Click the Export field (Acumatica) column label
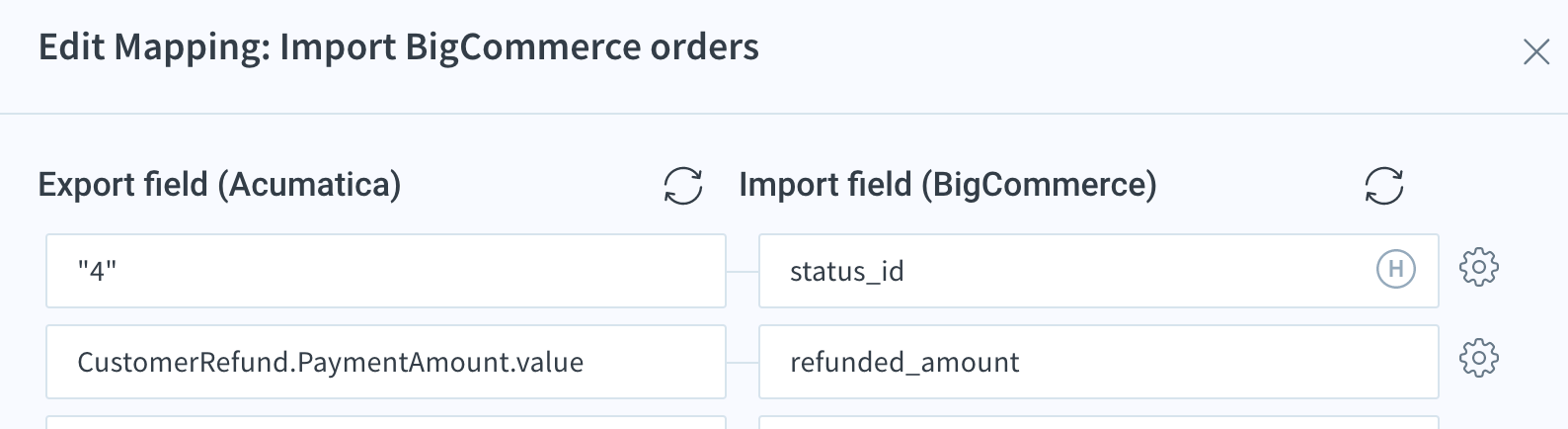The image size is (1568, 429). (219, 185)
